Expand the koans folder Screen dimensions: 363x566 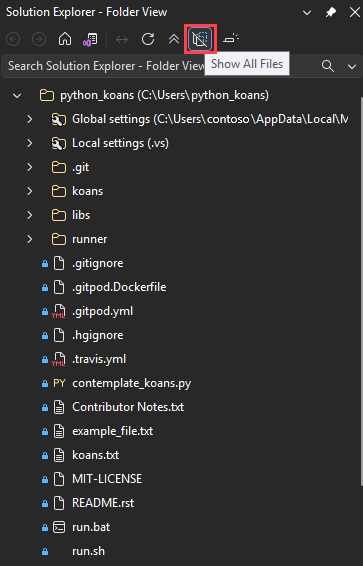30,191
